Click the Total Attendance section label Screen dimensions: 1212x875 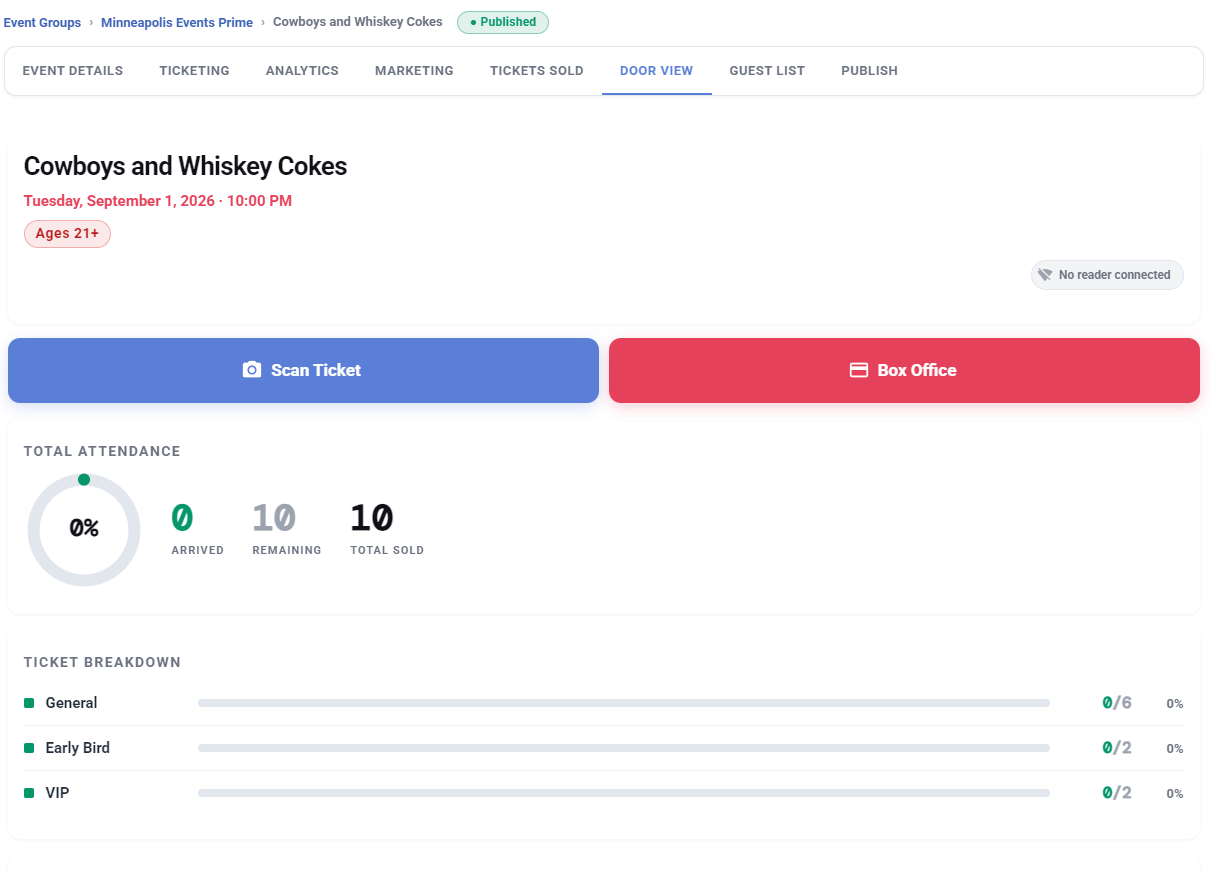(102, 451)
